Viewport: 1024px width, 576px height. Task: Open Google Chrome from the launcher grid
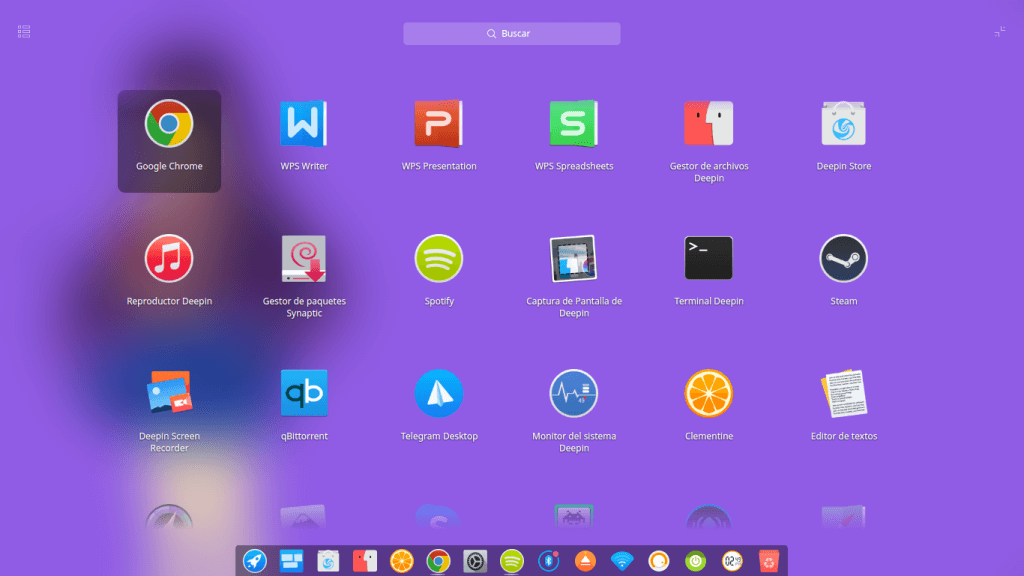pyautogui.click(x=169, y=140)
